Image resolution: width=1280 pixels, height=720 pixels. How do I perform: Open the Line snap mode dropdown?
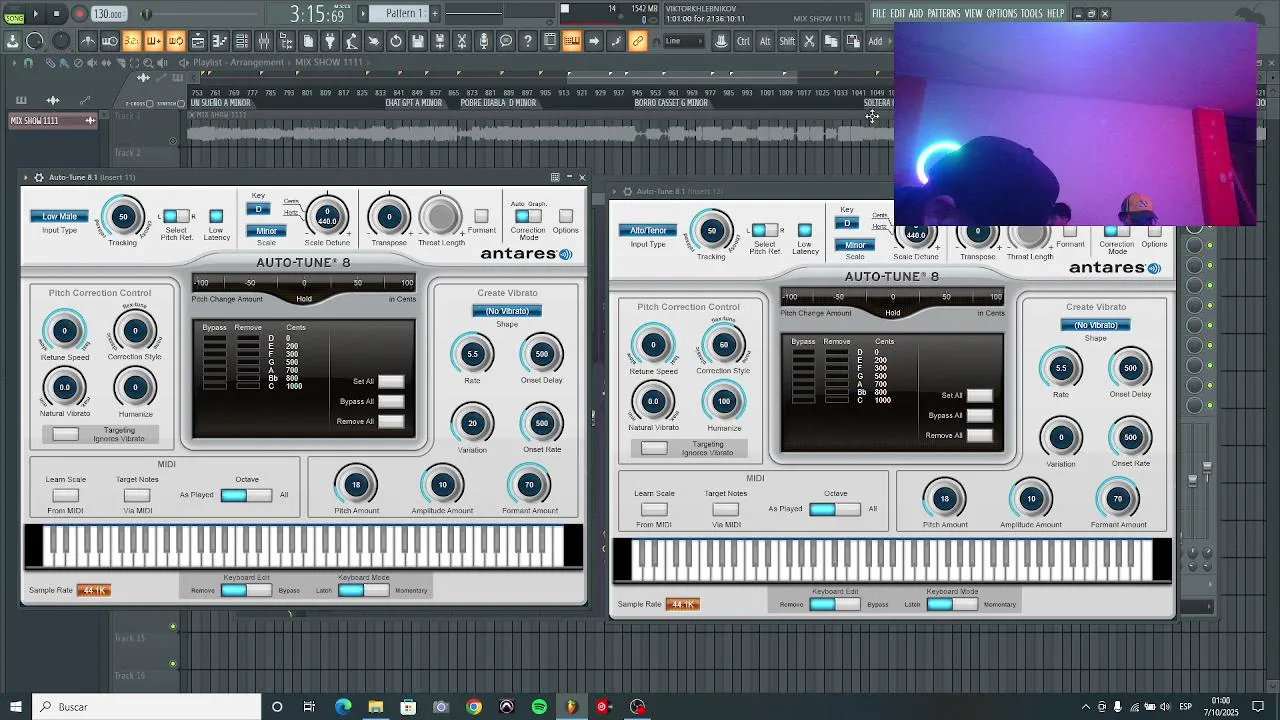(x=683, y=41)
